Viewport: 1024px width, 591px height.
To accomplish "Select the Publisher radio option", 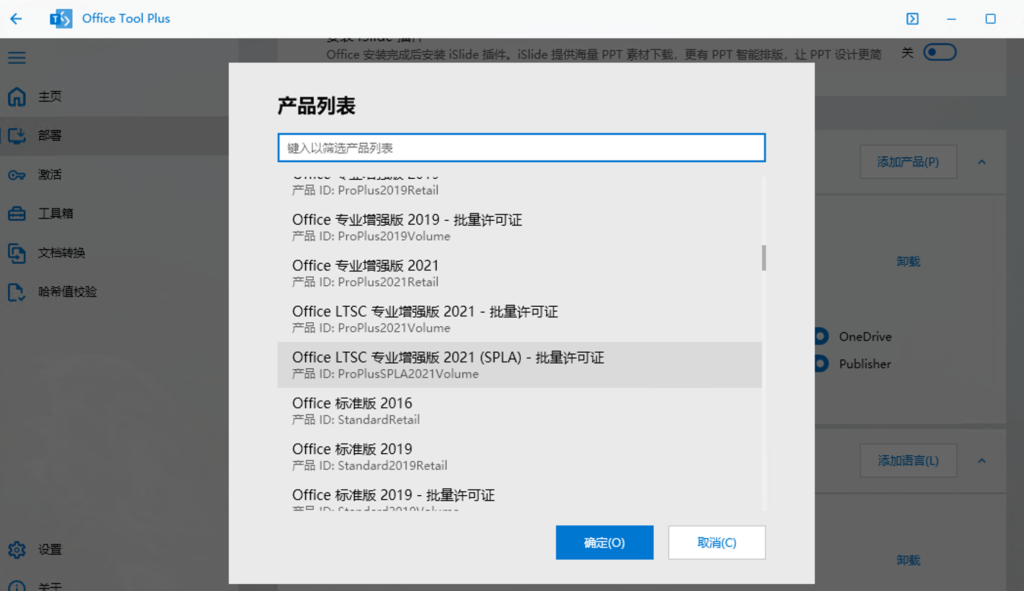I will pos(821,364).
